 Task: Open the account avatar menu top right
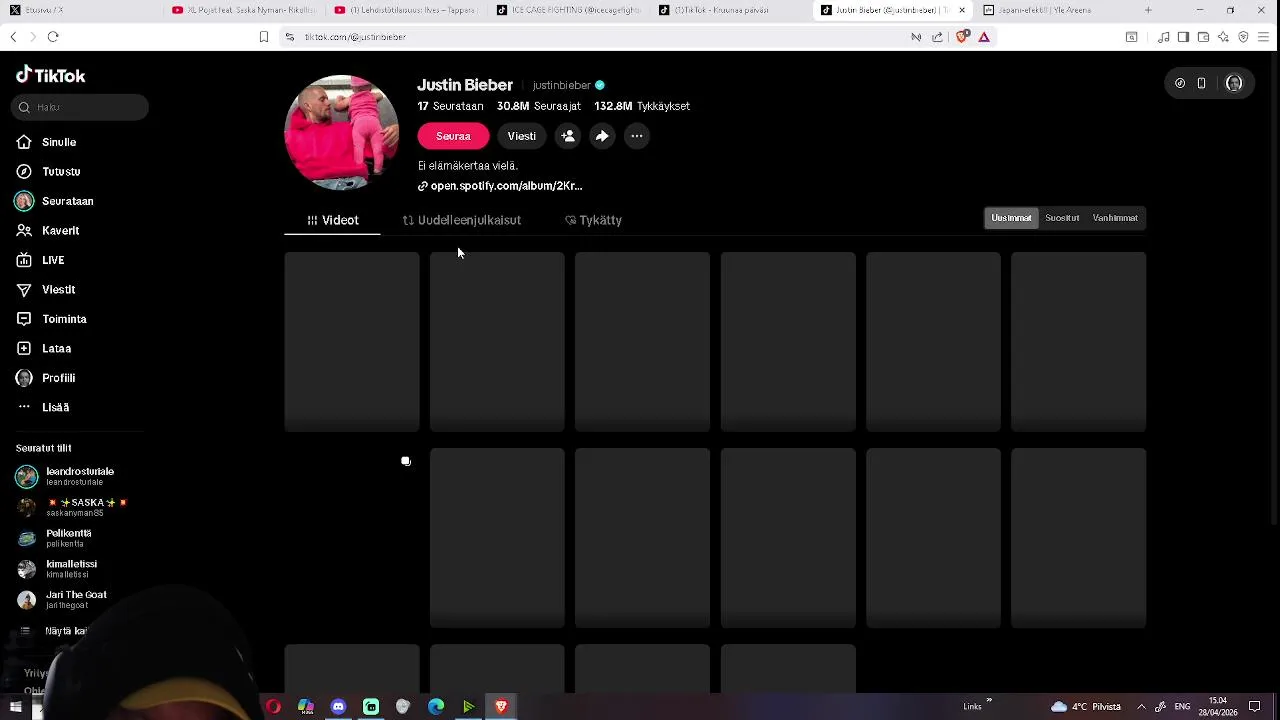[x=1234, y=84]
